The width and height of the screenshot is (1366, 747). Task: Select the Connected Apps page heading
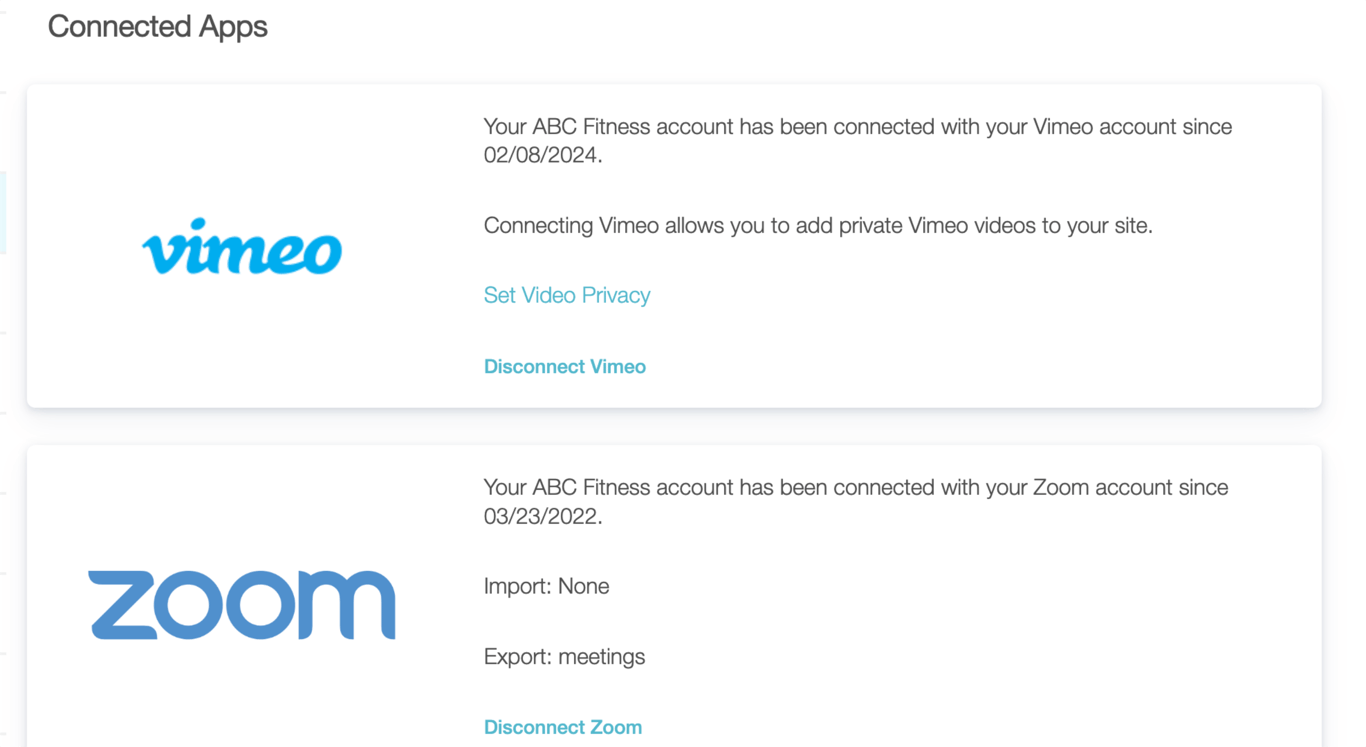157,27
